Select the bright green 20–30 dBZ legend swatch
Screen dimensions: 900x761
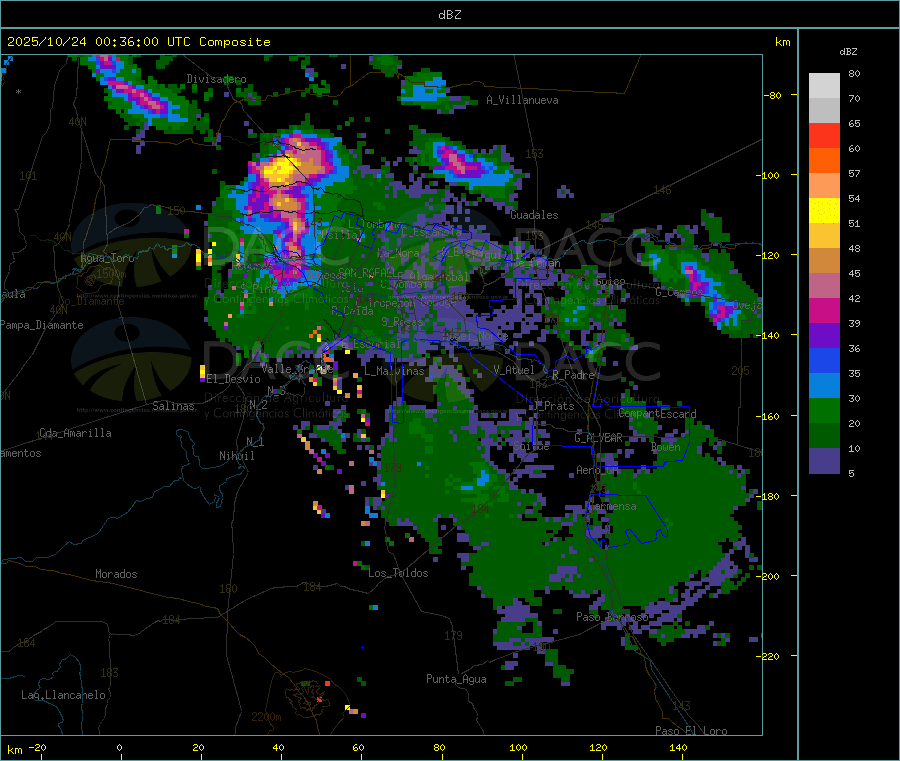[824, 410]
